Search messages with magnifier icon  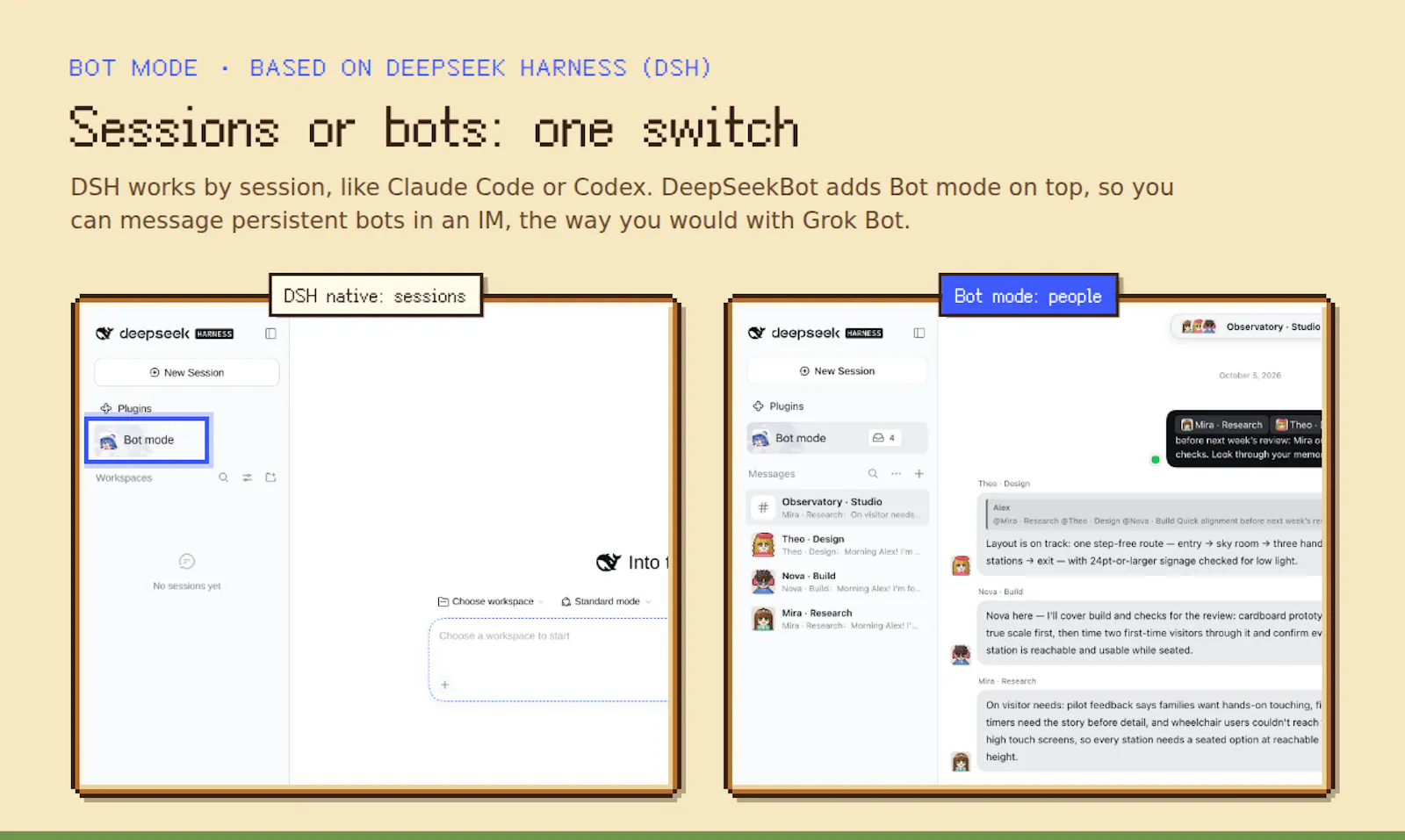pos(873,474)
